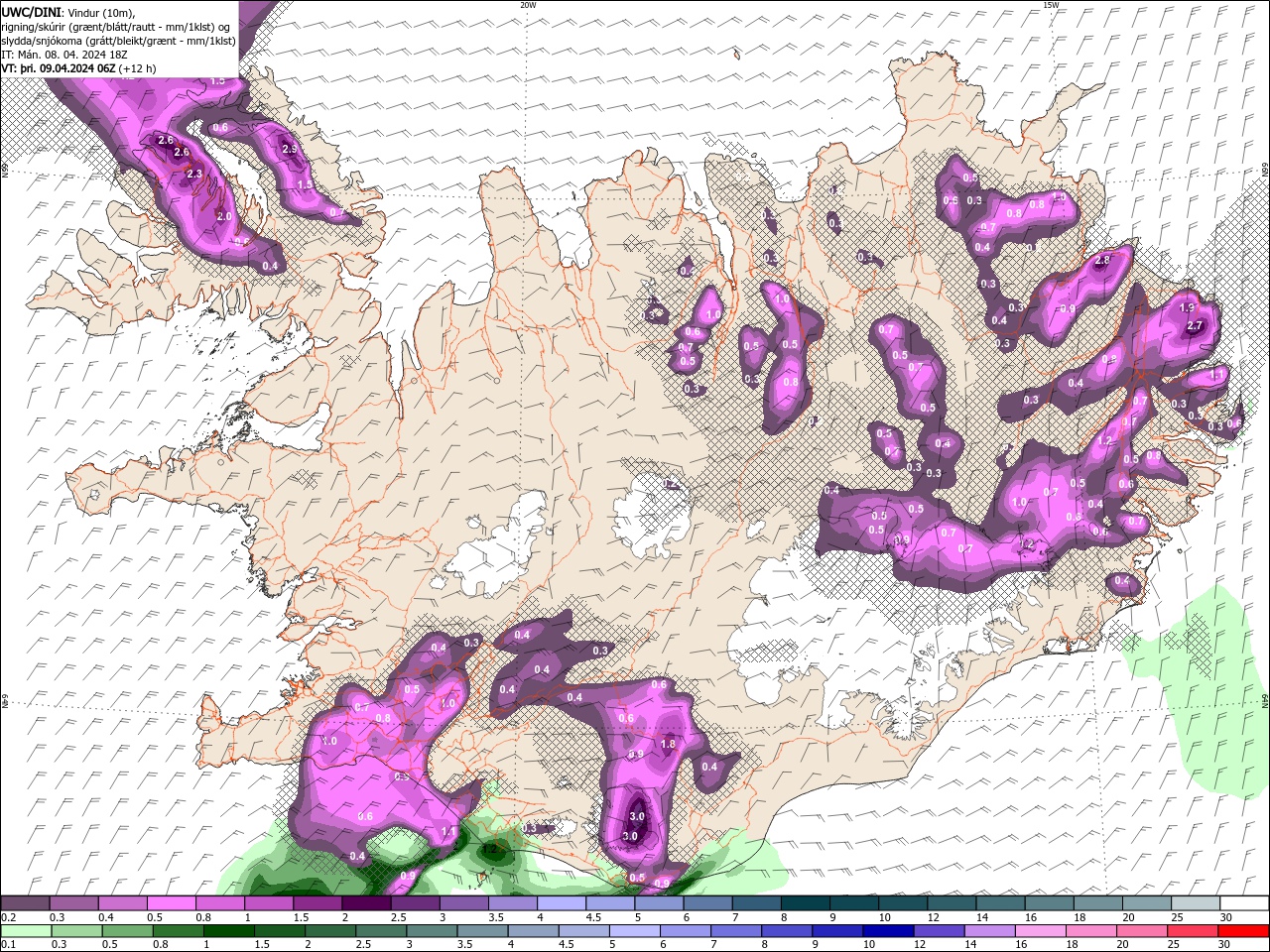Screen dimensions: 1270x952
Task: Click the palest green rain swatch between 0.1 and 0.3
Action: 26,931
